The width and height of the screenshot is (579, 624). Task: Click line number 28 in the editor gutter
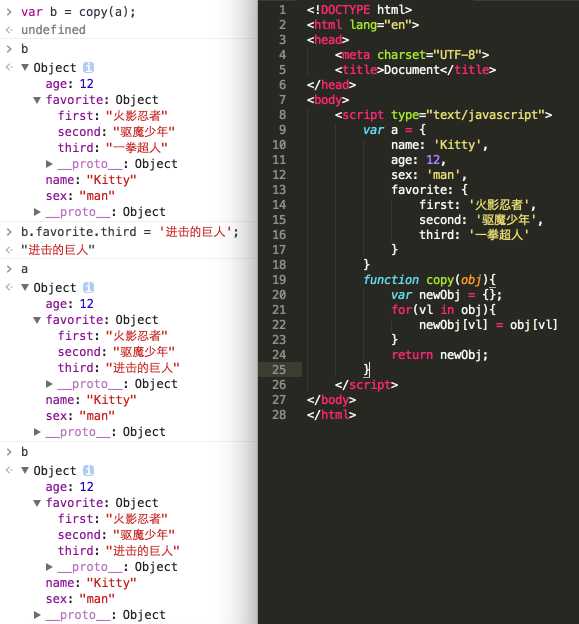click(279, 415)
